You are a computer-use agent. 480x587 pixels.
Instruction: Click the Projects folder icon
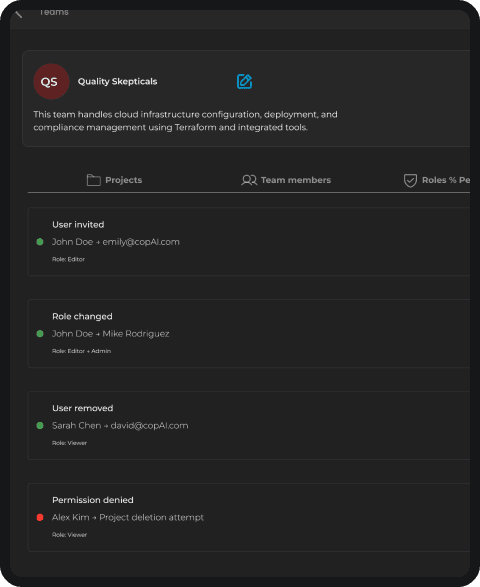click(94, 180)
